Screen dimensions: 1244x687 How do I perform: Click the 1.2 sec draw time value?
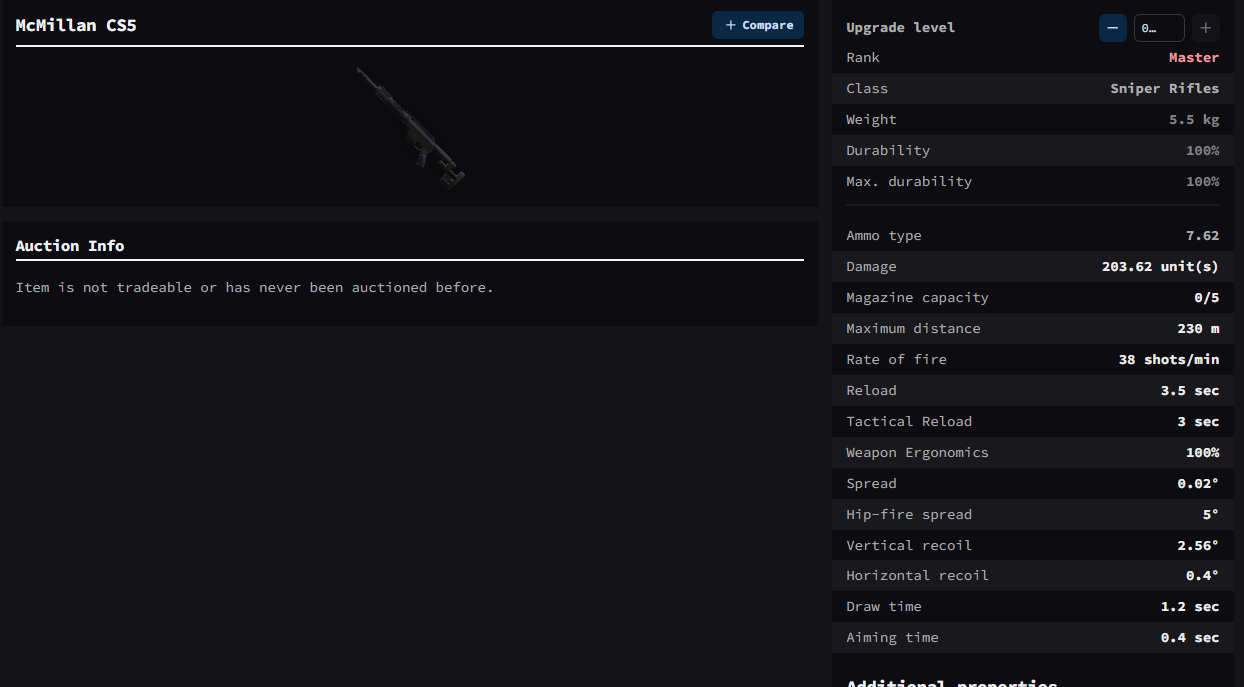click(x=1190, y=607)
